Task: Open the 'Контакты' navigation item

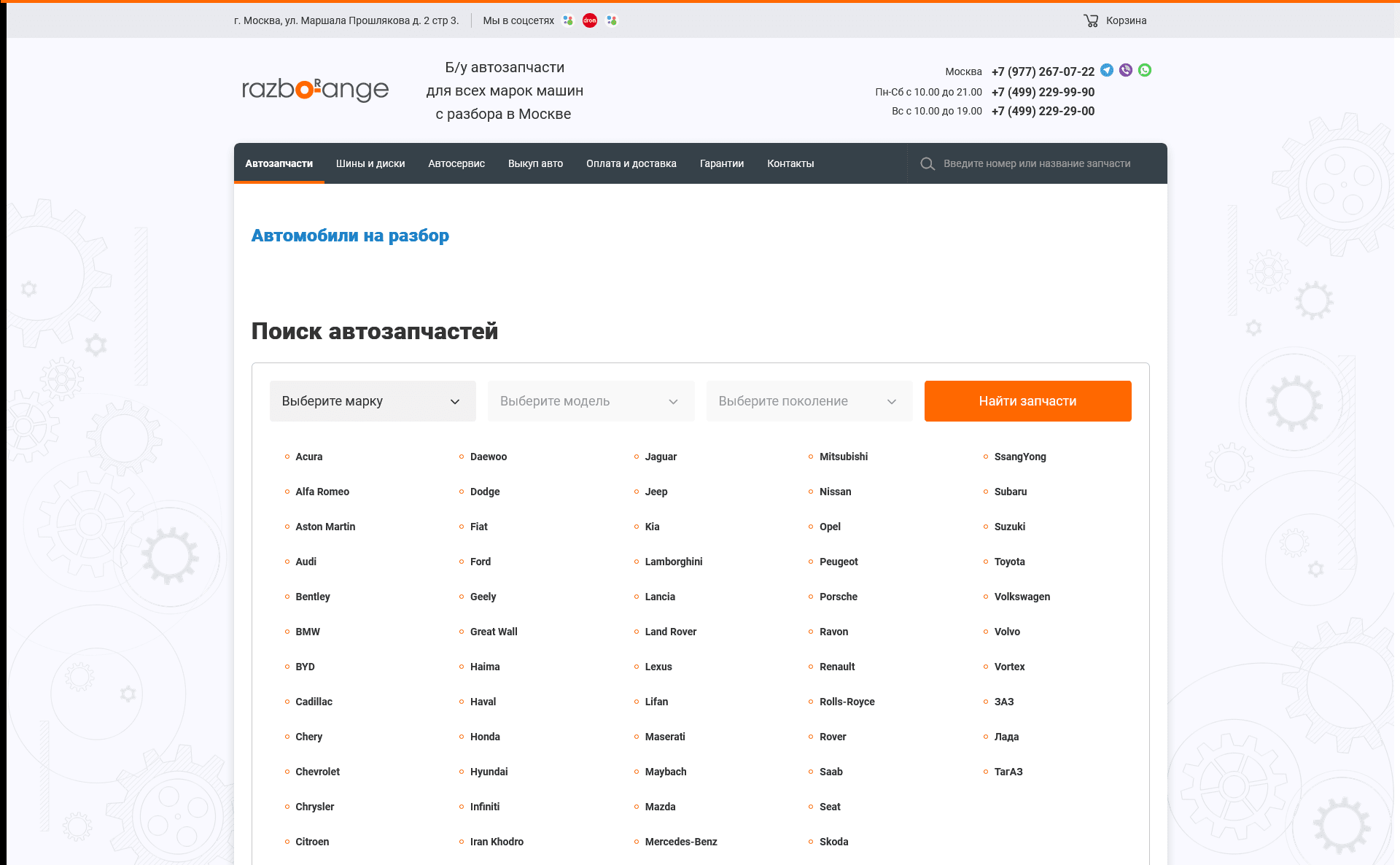Action: click(x=790, y=163)
